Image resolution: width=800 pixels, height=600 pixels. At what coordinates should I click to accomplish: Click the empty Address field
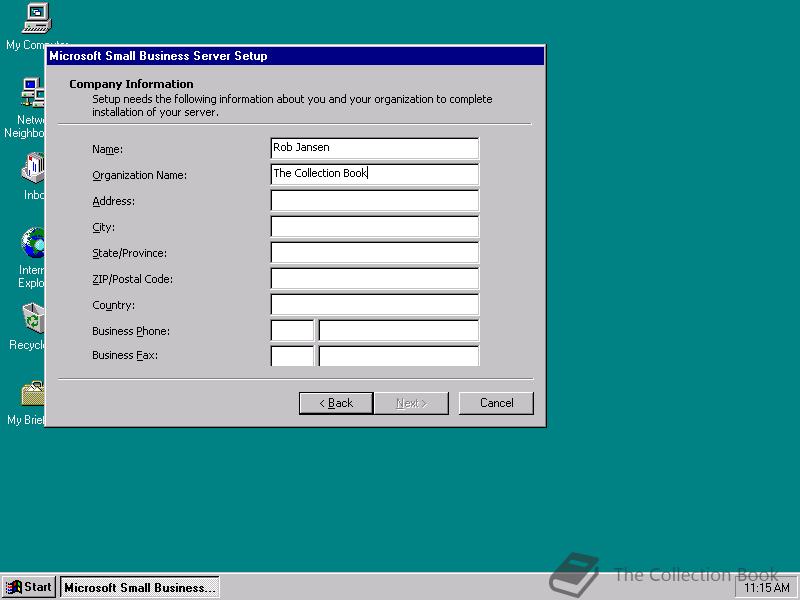point(374,200)
